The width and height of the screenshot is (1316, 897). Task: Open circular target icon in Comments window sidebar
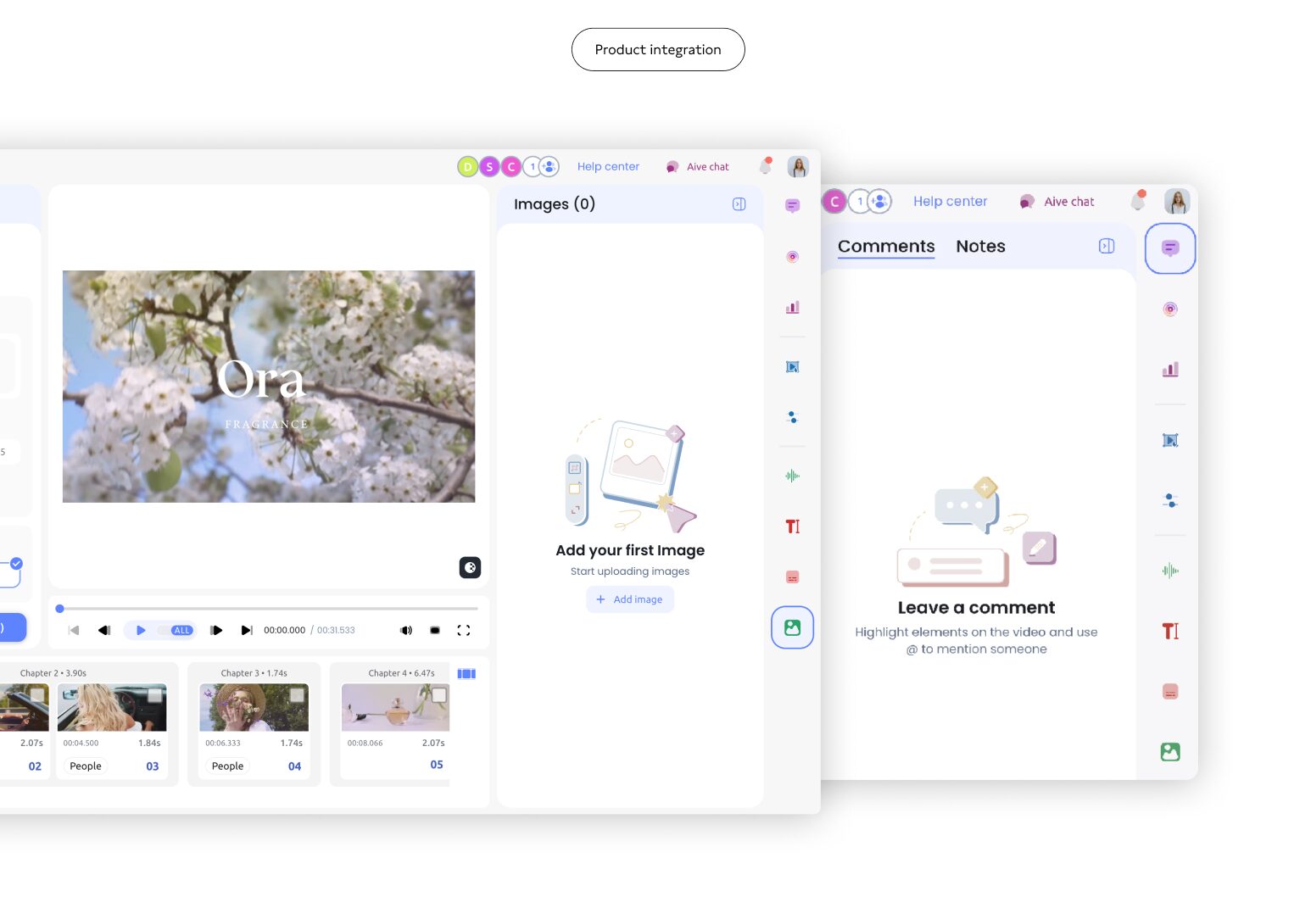point(1170,309)
